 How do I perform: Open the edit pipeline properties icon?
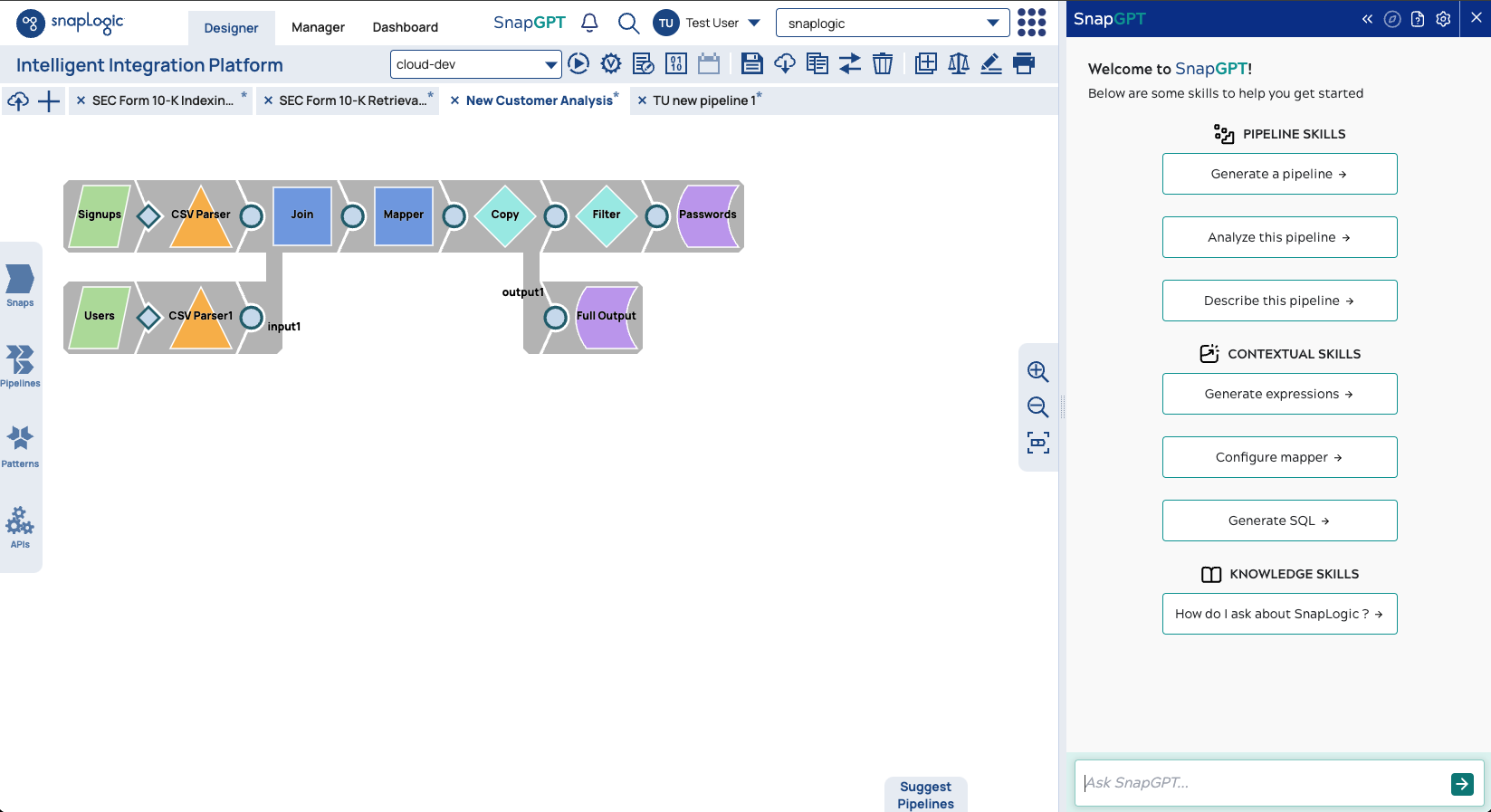pos(644,63)
